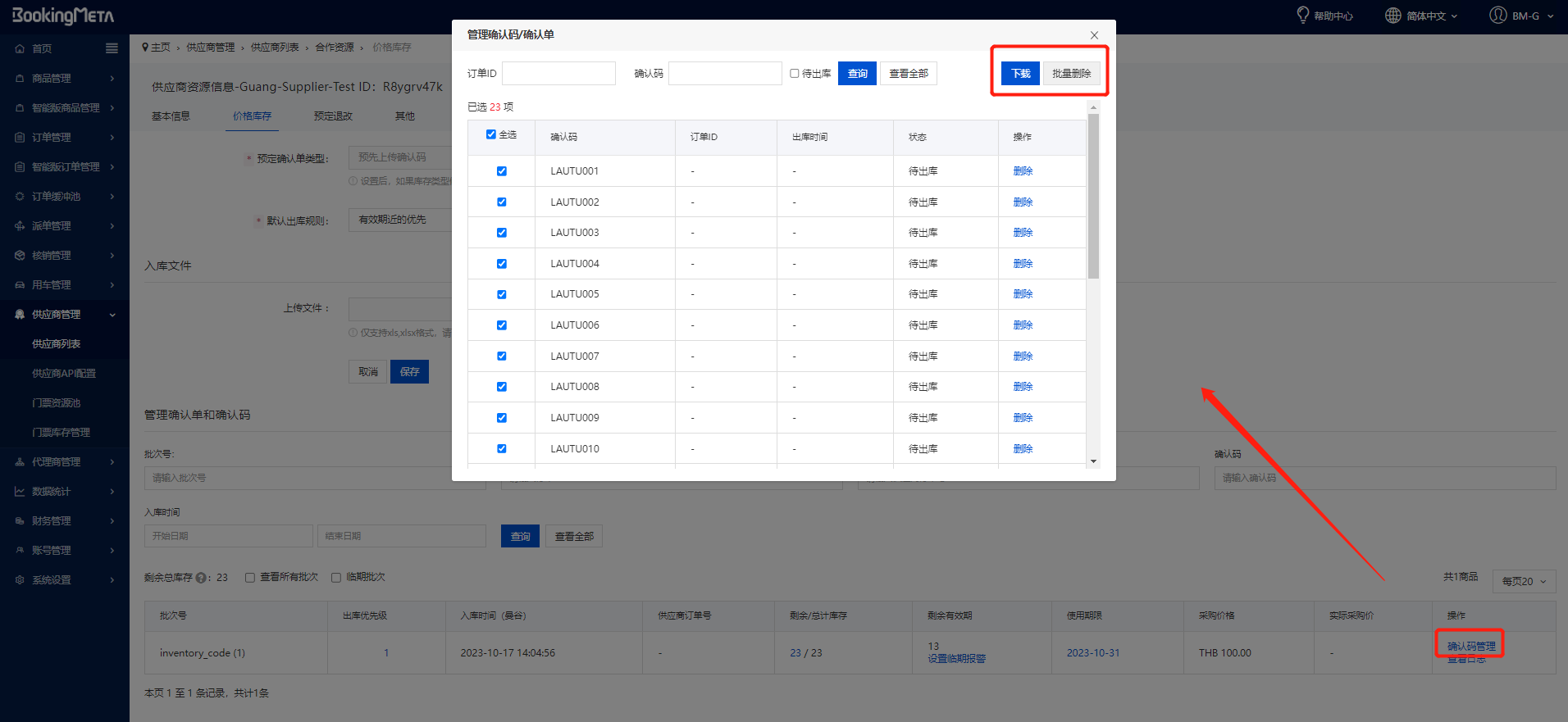Click the order ID input field
This screenshot has width=1568, height=722.
click(558, 74)
